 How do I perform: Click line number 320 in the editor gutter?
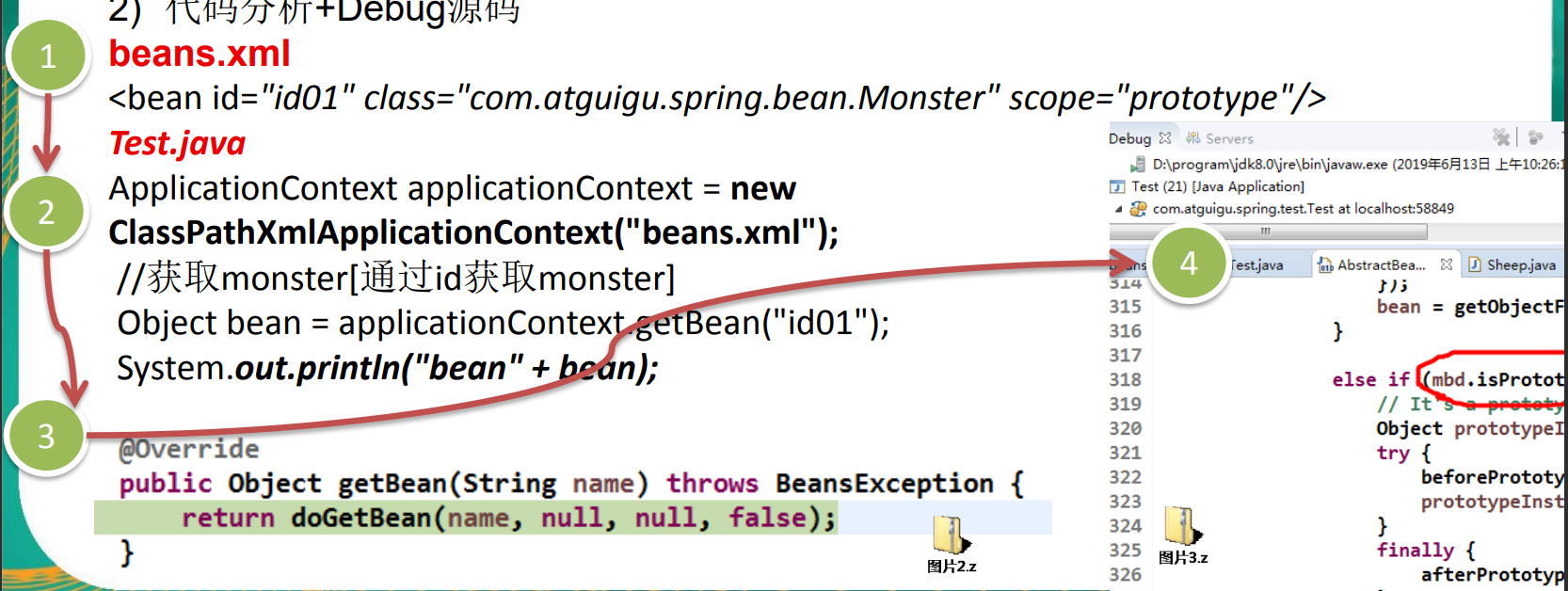(1125, 428)
